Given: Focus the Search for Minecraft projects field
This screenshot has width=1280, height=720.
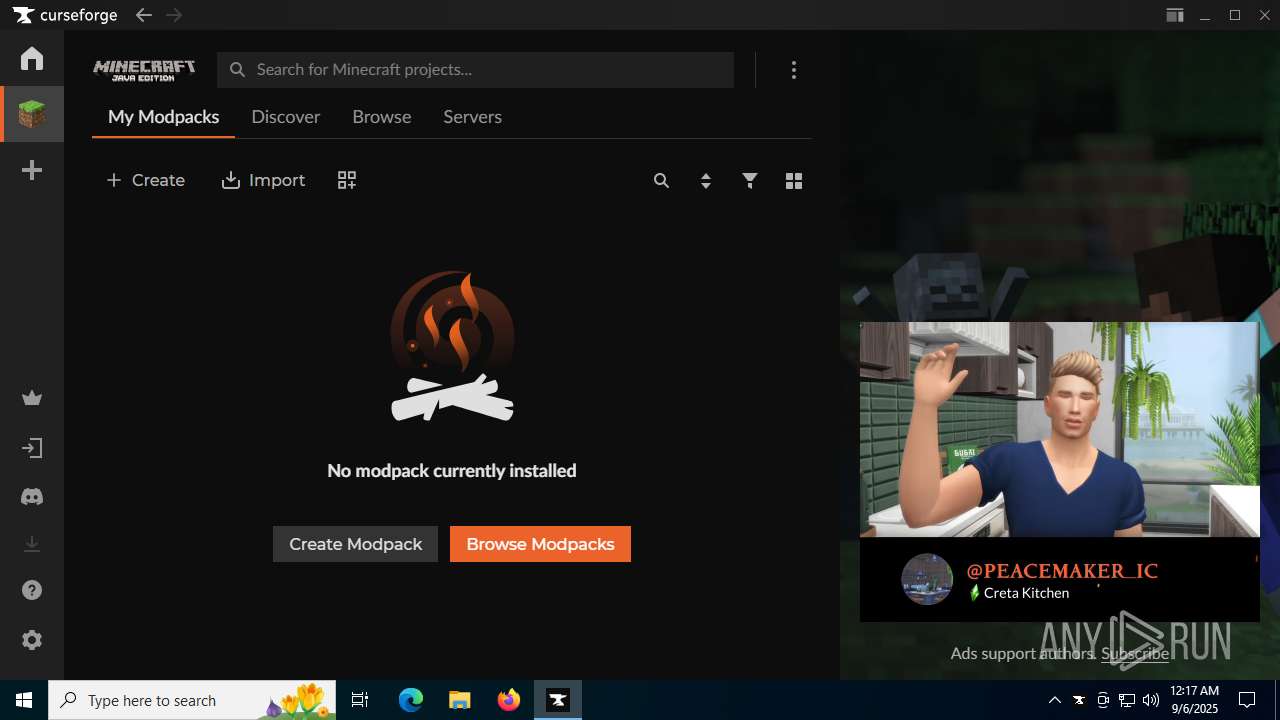Looking at the screenshot, I should click(476, 70).
